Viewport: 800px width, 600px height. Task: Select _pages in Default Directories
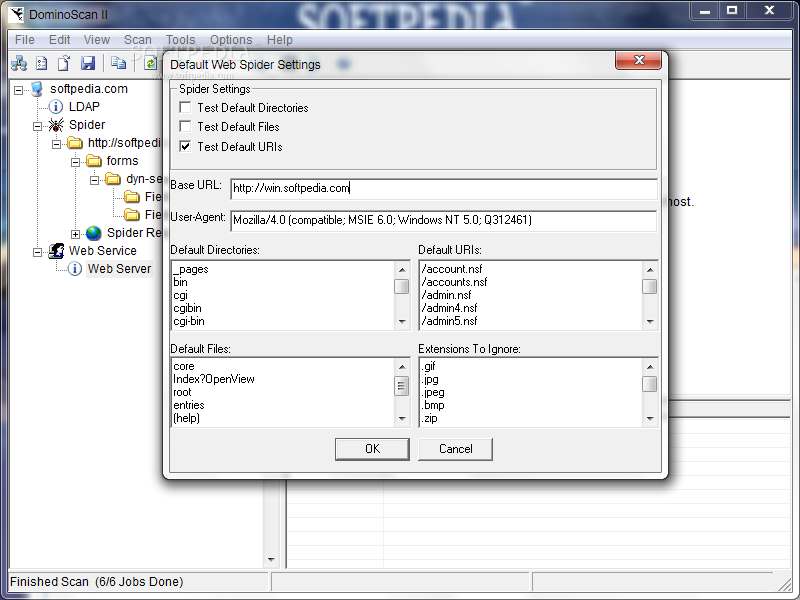click(191, 269)
